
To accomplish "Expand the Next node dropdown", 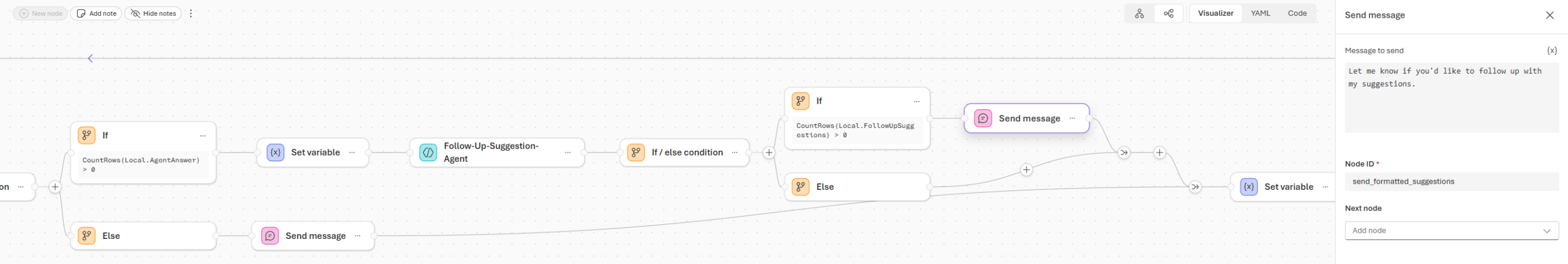I will pos(1451,231).
